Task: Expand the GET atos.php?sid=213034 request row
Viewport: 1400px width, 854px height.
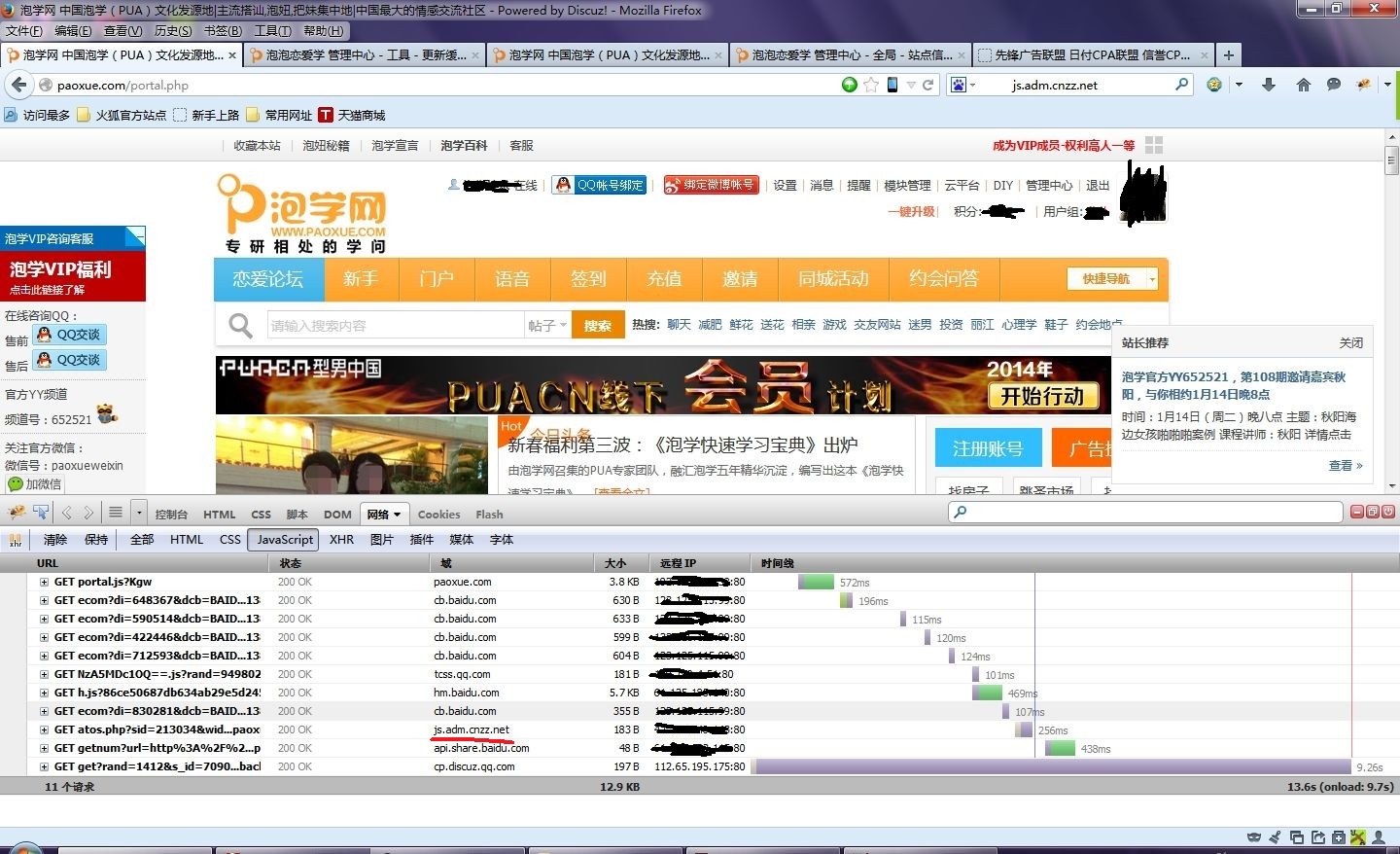Action: (44, 729)
